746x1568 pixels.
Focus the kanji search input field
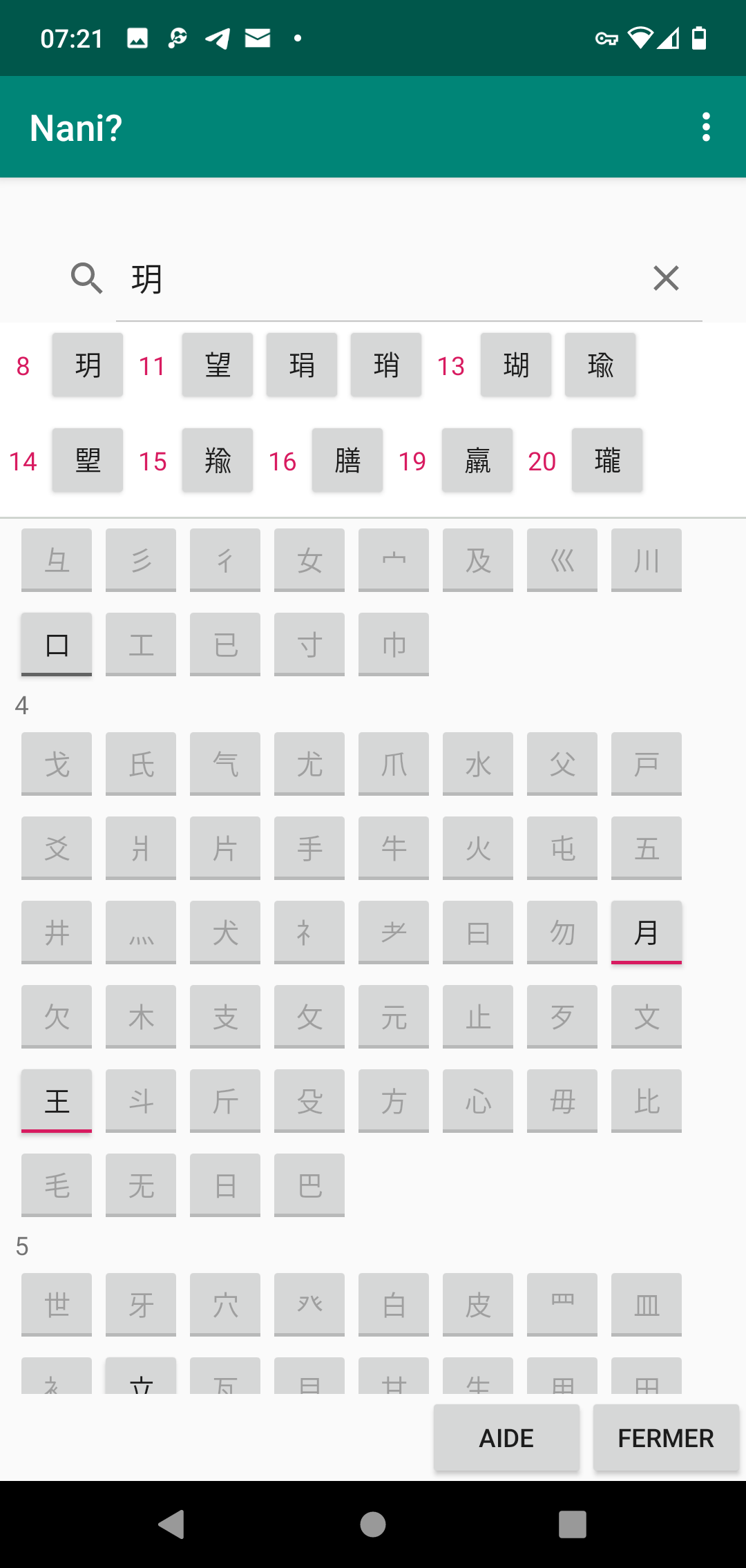387,279
